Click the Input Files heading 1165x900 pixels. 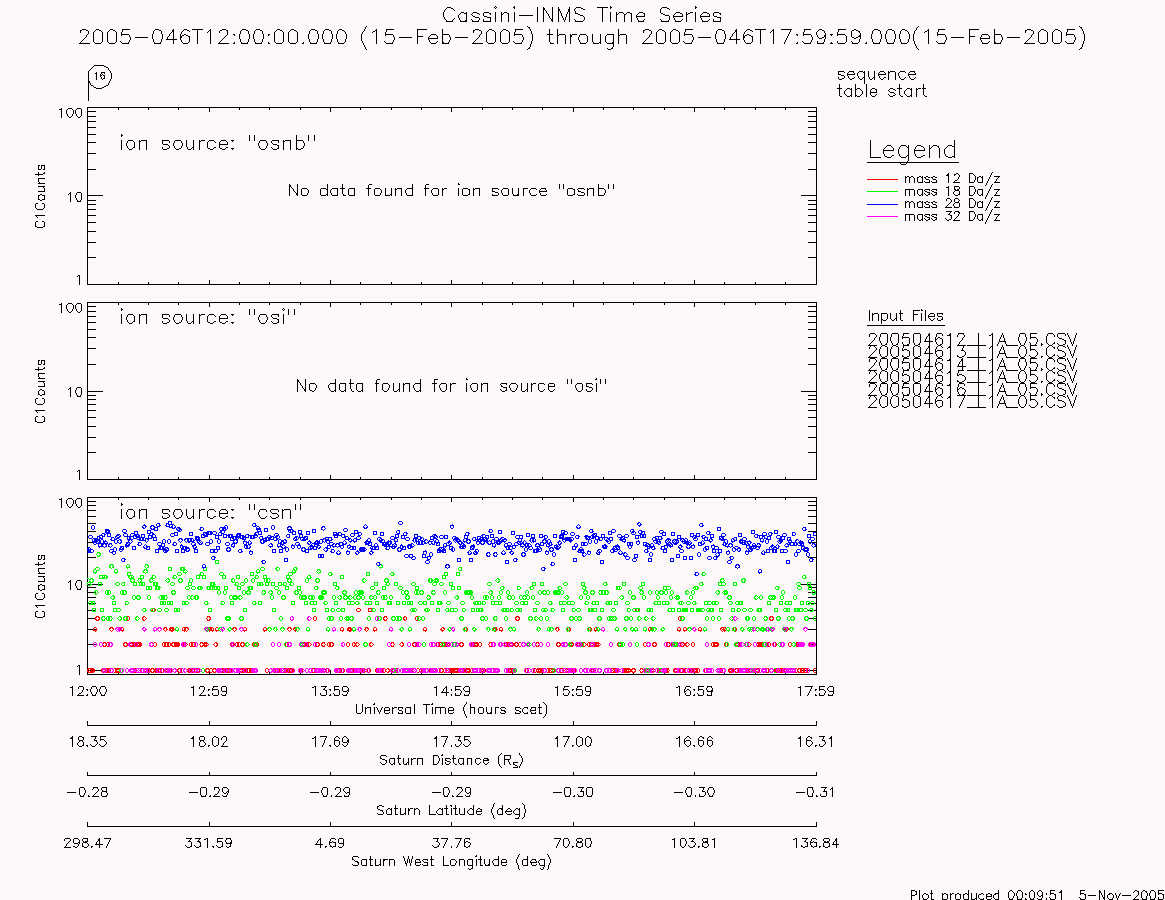click(x=906, y=316)
